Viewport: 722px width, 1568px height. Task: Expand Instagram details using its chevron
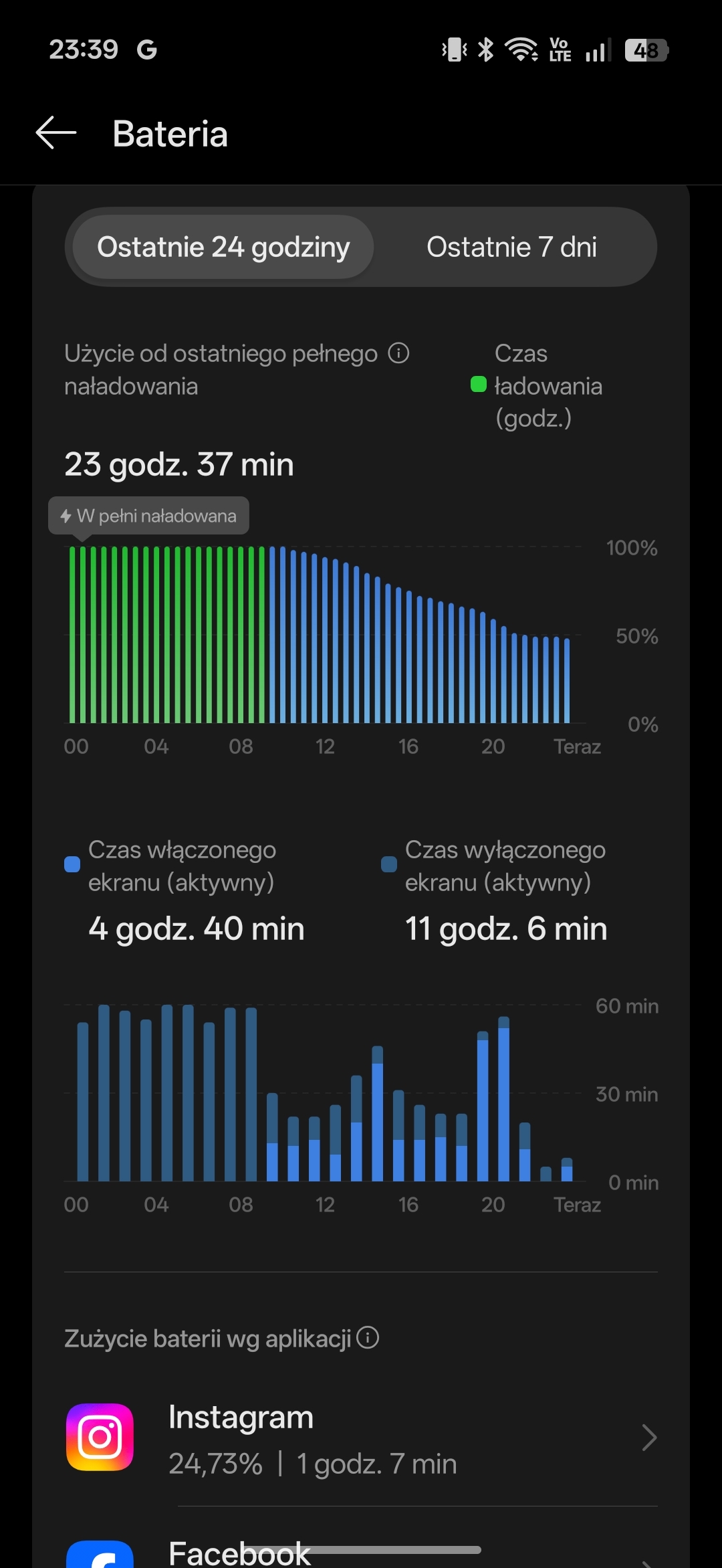pyautogui.click(x=648, y=1437)
